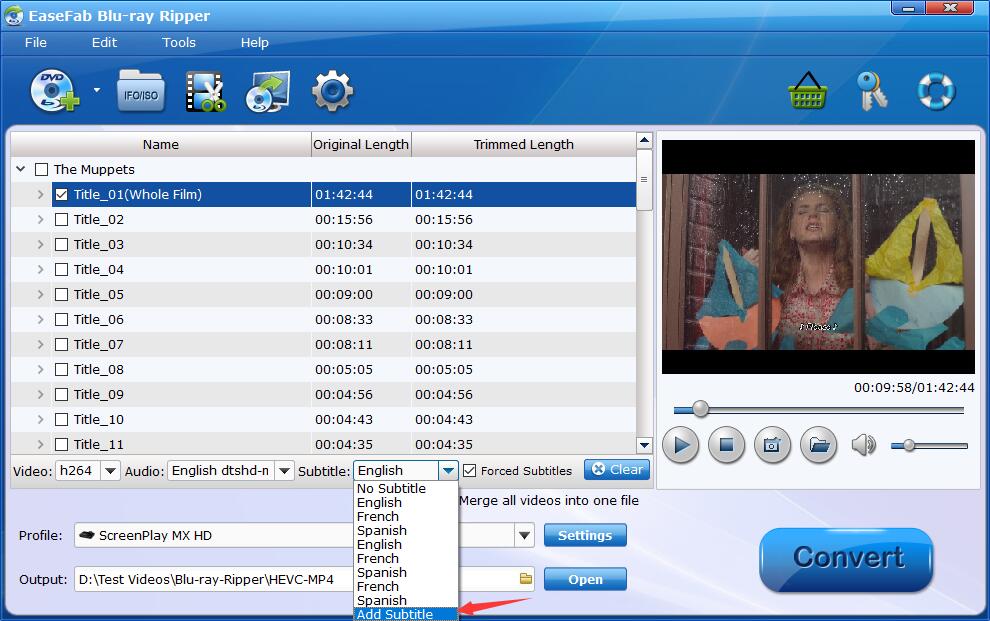Open the IFO/ISO folder loader

tap(141, 92)
